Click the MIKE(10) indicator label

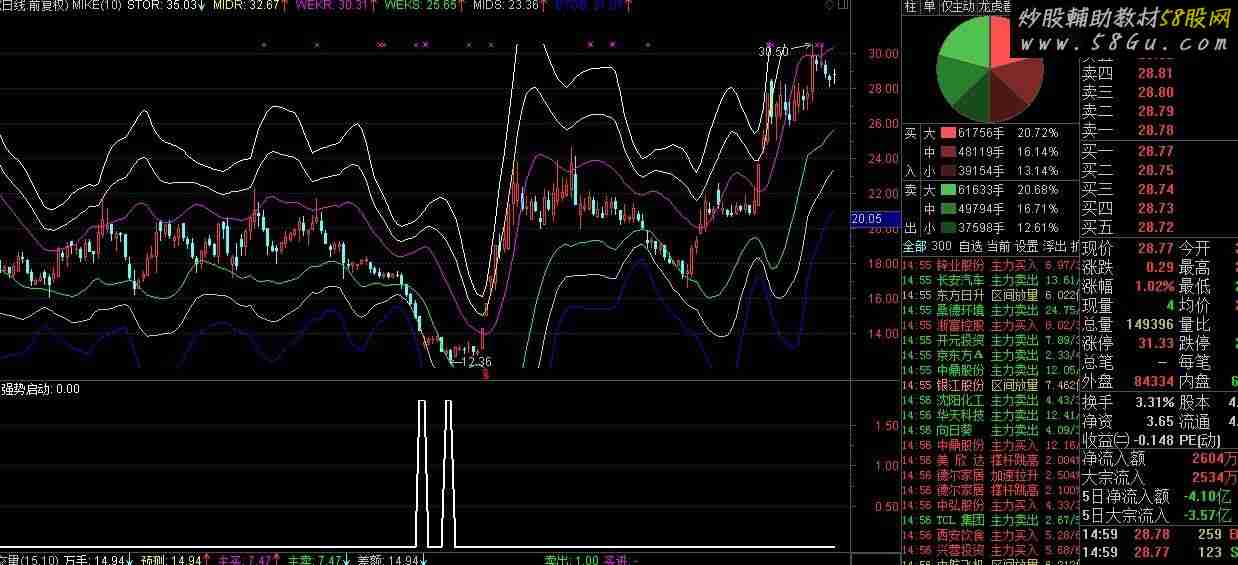97,6
